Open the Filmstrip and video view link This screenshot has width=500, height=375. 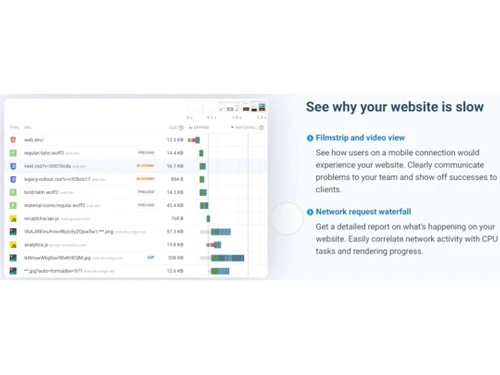click(360, 138)
